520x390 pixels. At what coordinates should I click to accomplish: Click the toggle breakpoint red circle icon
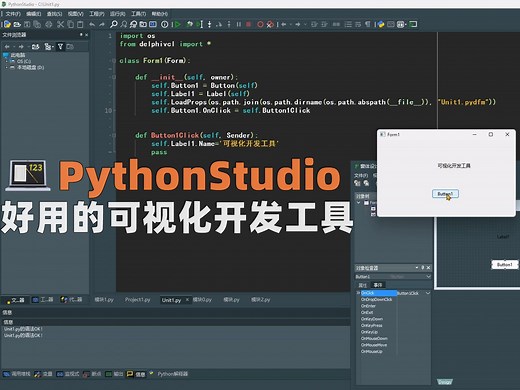tap(260, 24)
